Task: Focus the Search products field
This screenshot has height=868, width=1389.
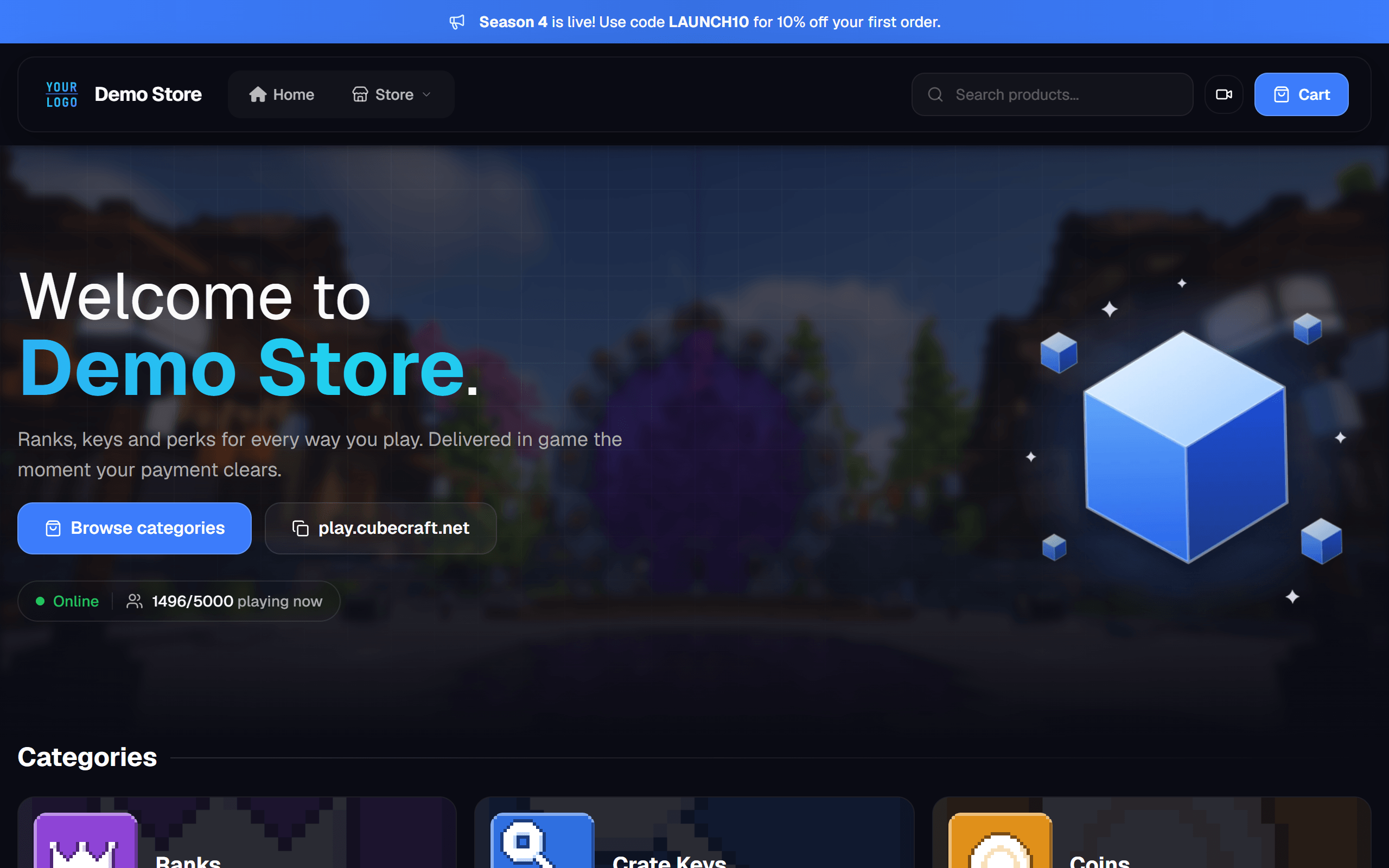Action: 1052,95
